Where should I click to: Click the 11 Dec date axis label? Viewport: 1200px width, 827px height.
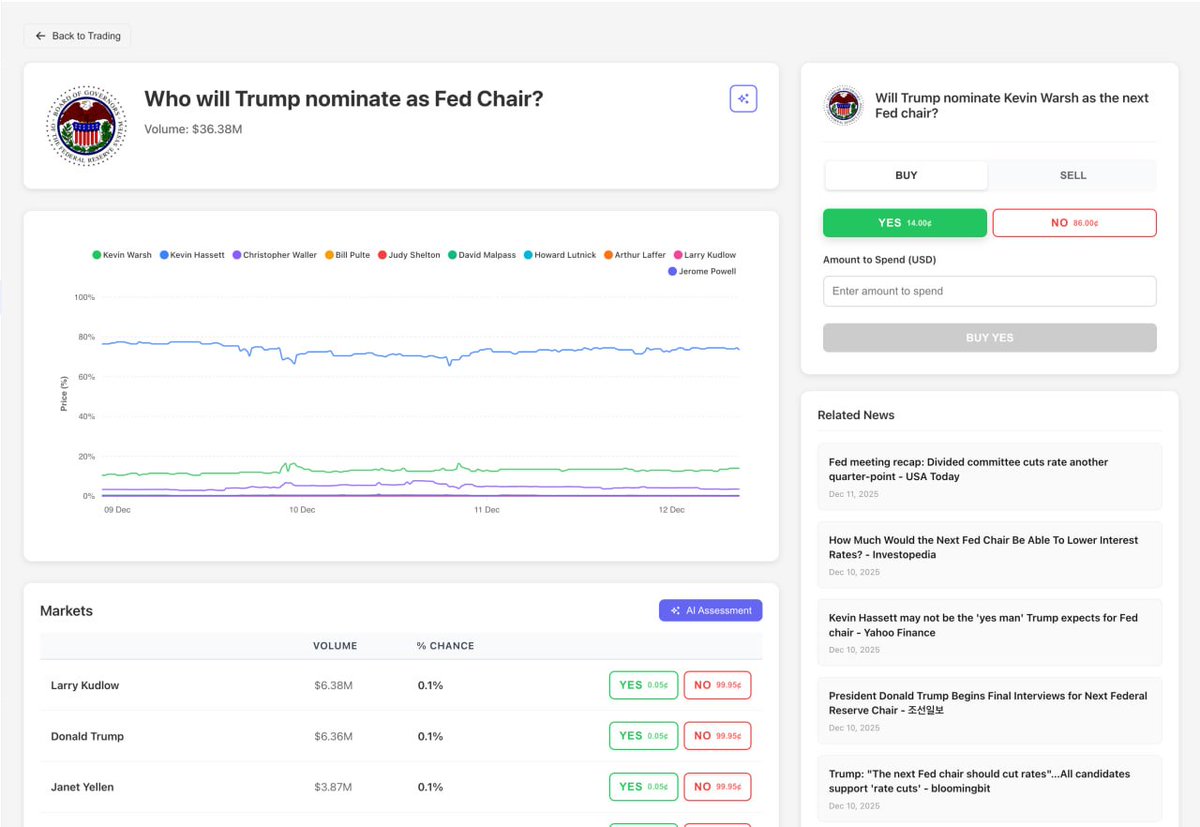487,510
